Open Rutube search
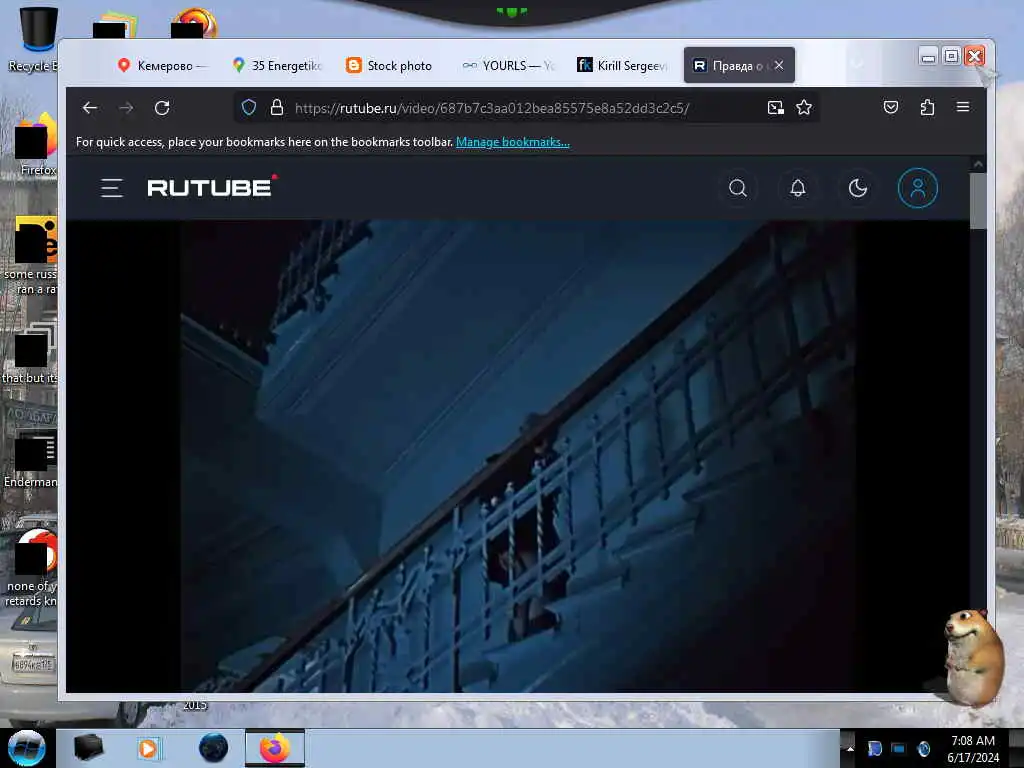Image resolution: width=1024 pixels, height=768 pixels. 738,188
